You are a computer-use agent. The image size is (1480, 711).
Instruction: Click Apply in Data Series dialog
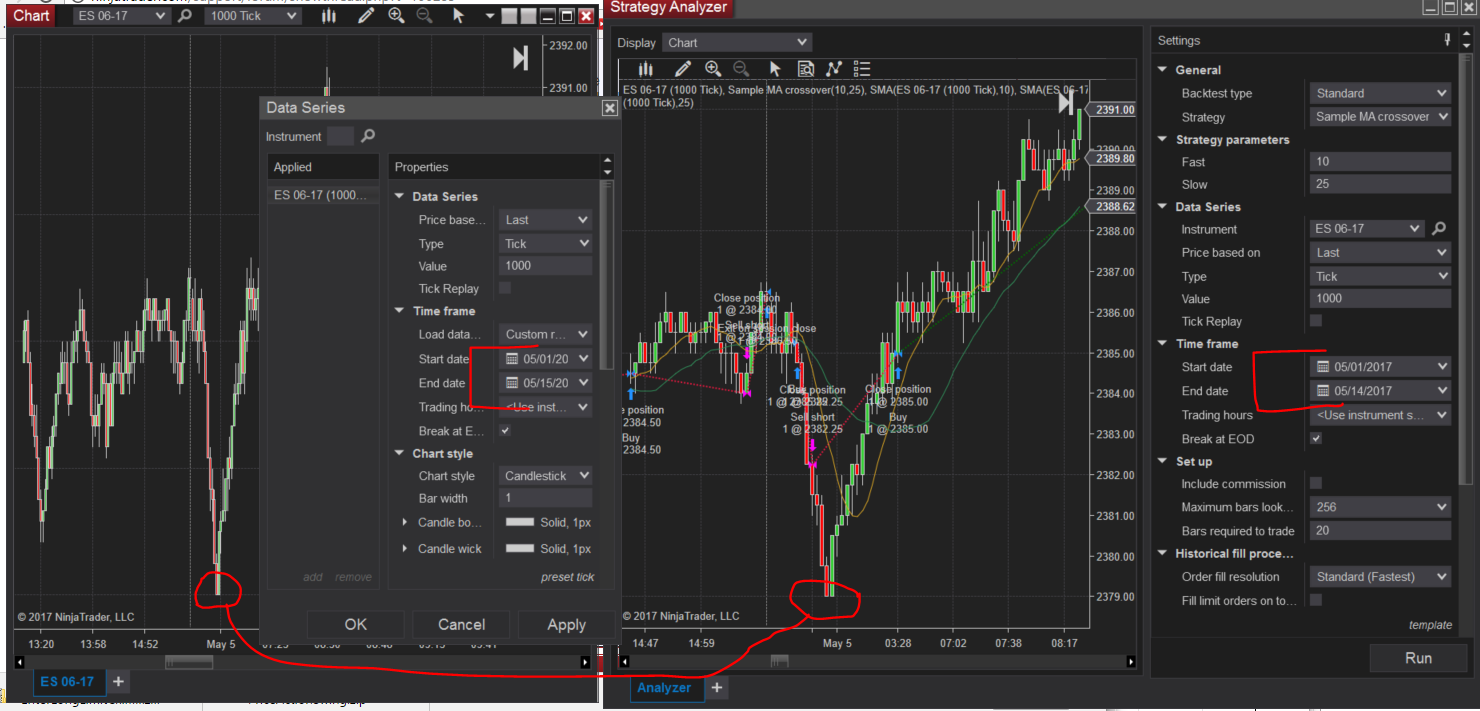(x=567, y=624)
